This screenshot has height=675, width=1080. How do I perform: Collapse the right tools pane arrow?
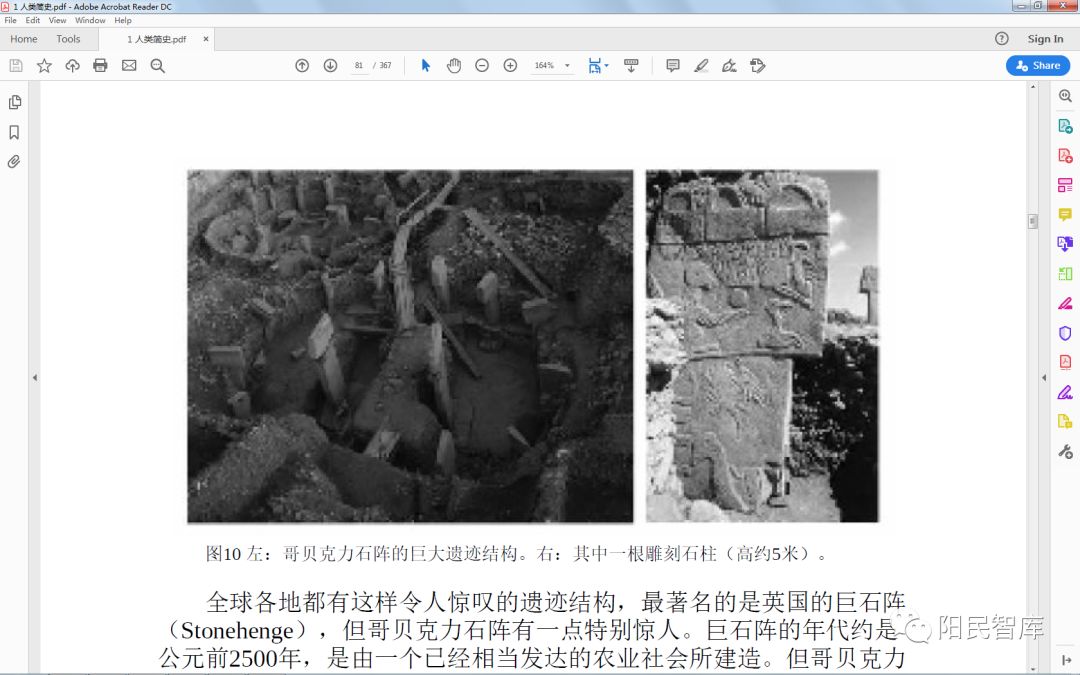coord(1043,377)
